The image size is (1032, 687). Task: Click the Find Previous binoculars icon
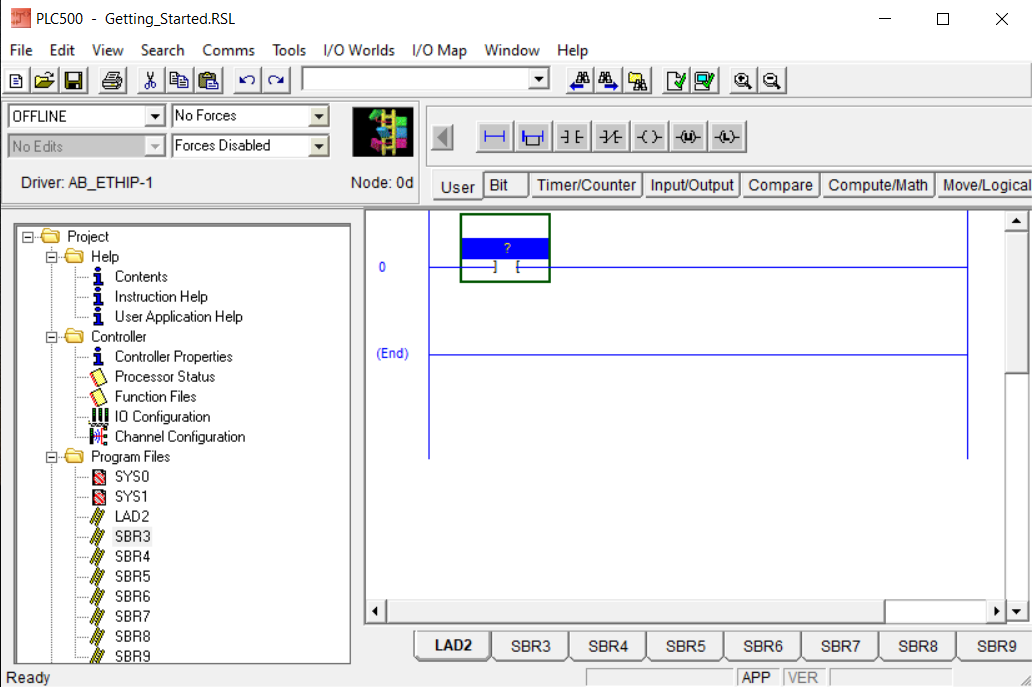579,80
